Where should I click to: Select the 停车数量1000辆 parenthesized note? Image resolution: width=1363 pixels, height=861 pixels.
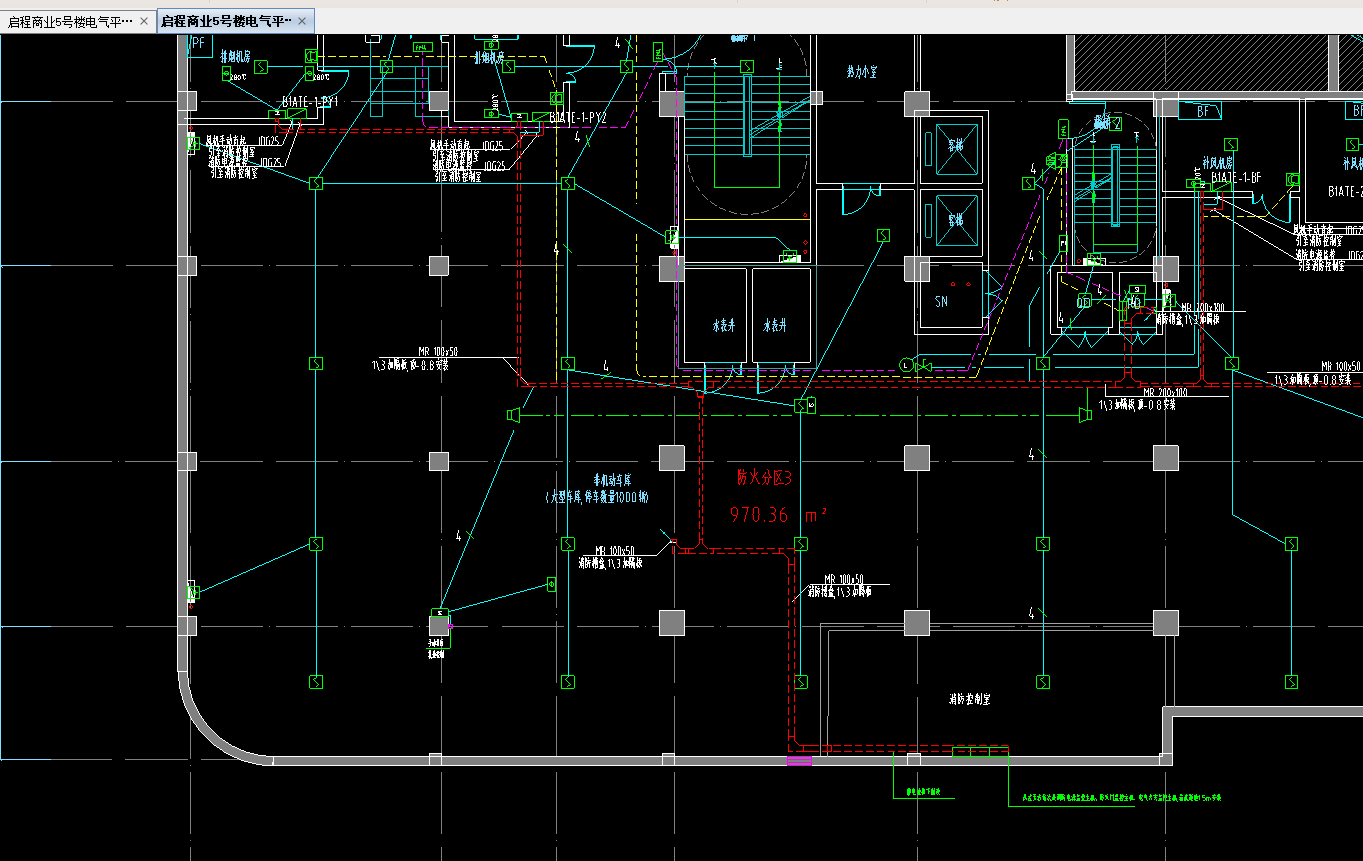point(598,497)
